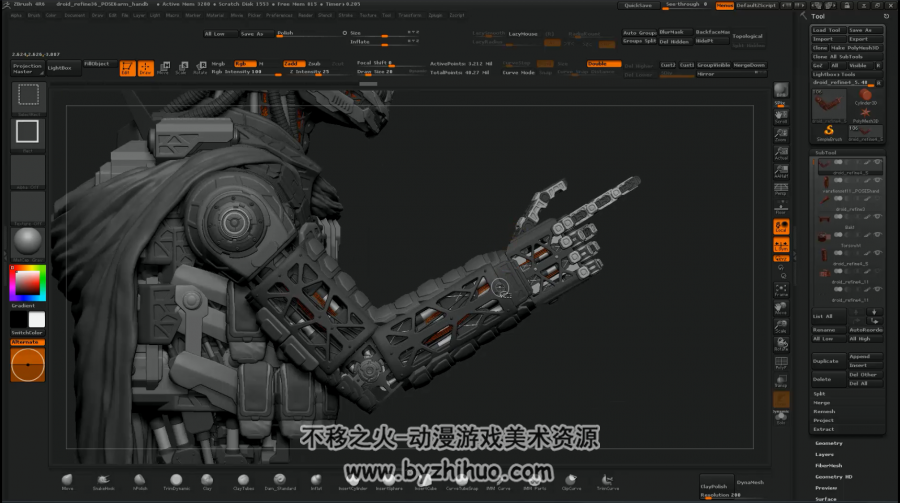This screenshot has width=900, height=503.
Task: Open the material sphere picker
Action: (x=28, y=242)
